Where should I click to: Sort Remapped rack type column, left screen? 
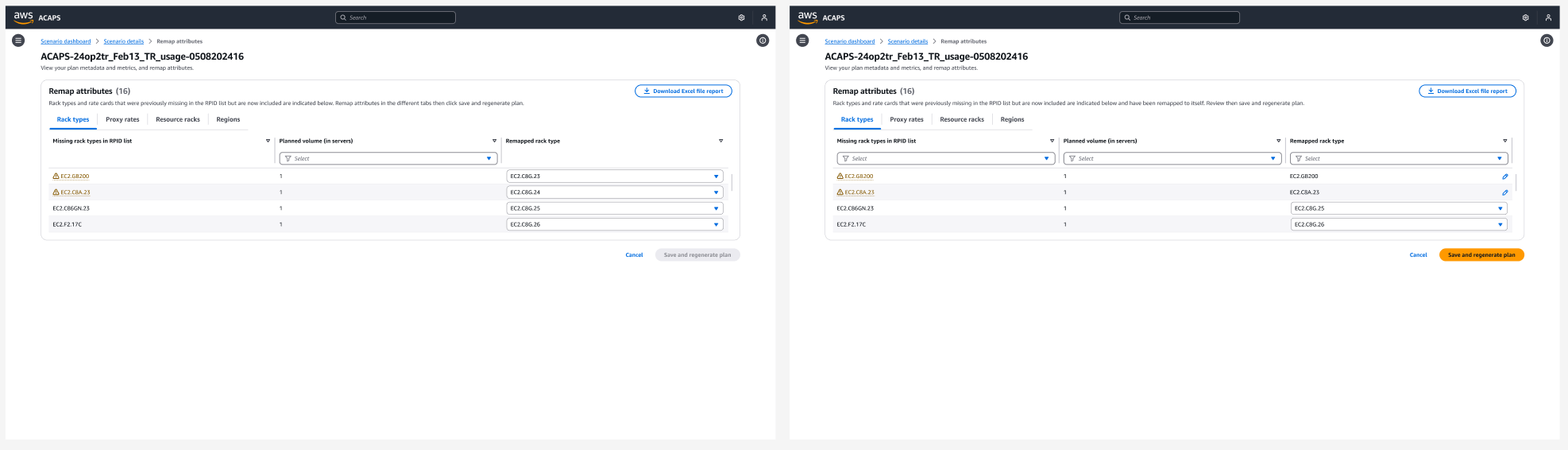tap(720, 141)
